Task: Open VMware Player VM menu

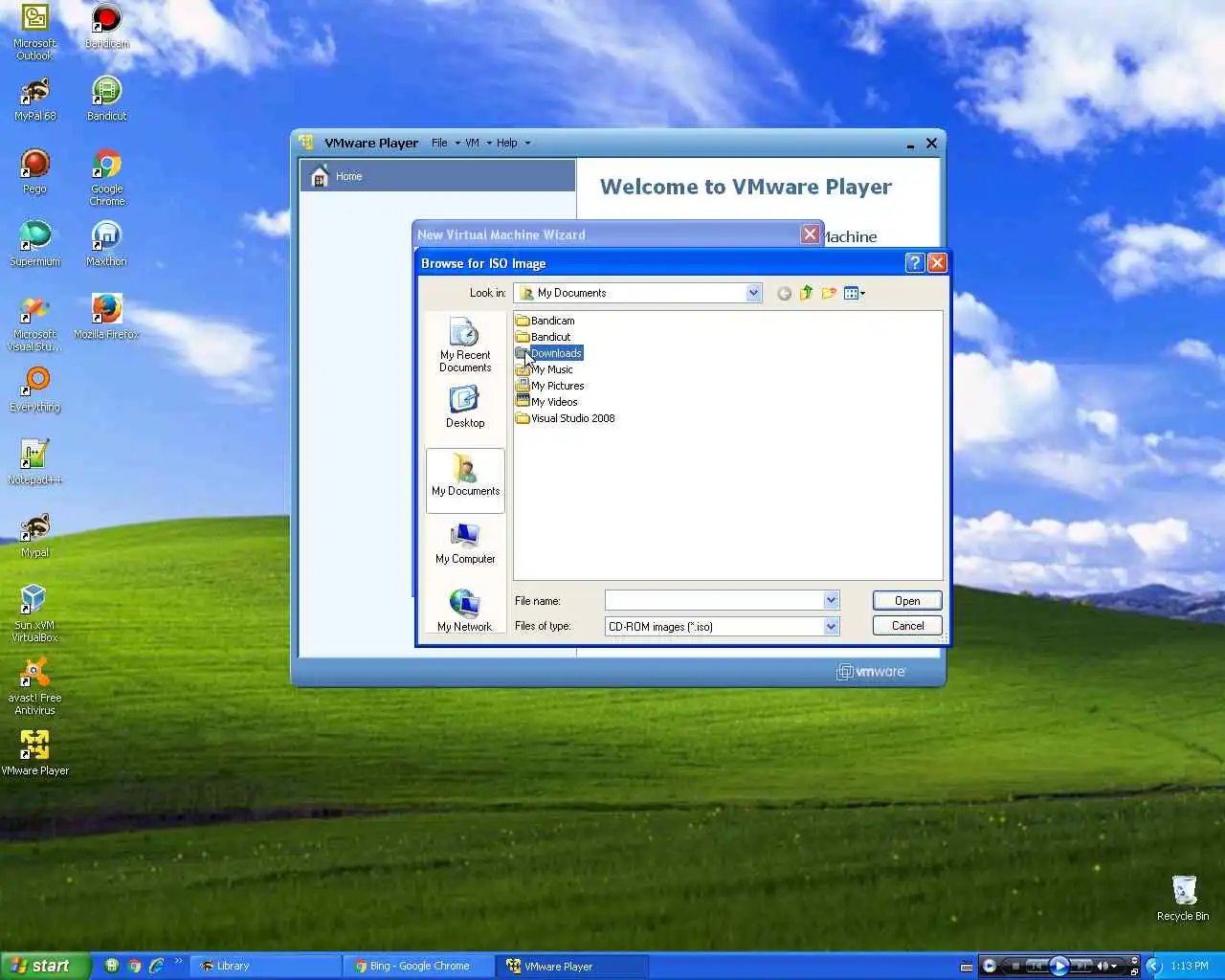Action: tap(478, 143)
